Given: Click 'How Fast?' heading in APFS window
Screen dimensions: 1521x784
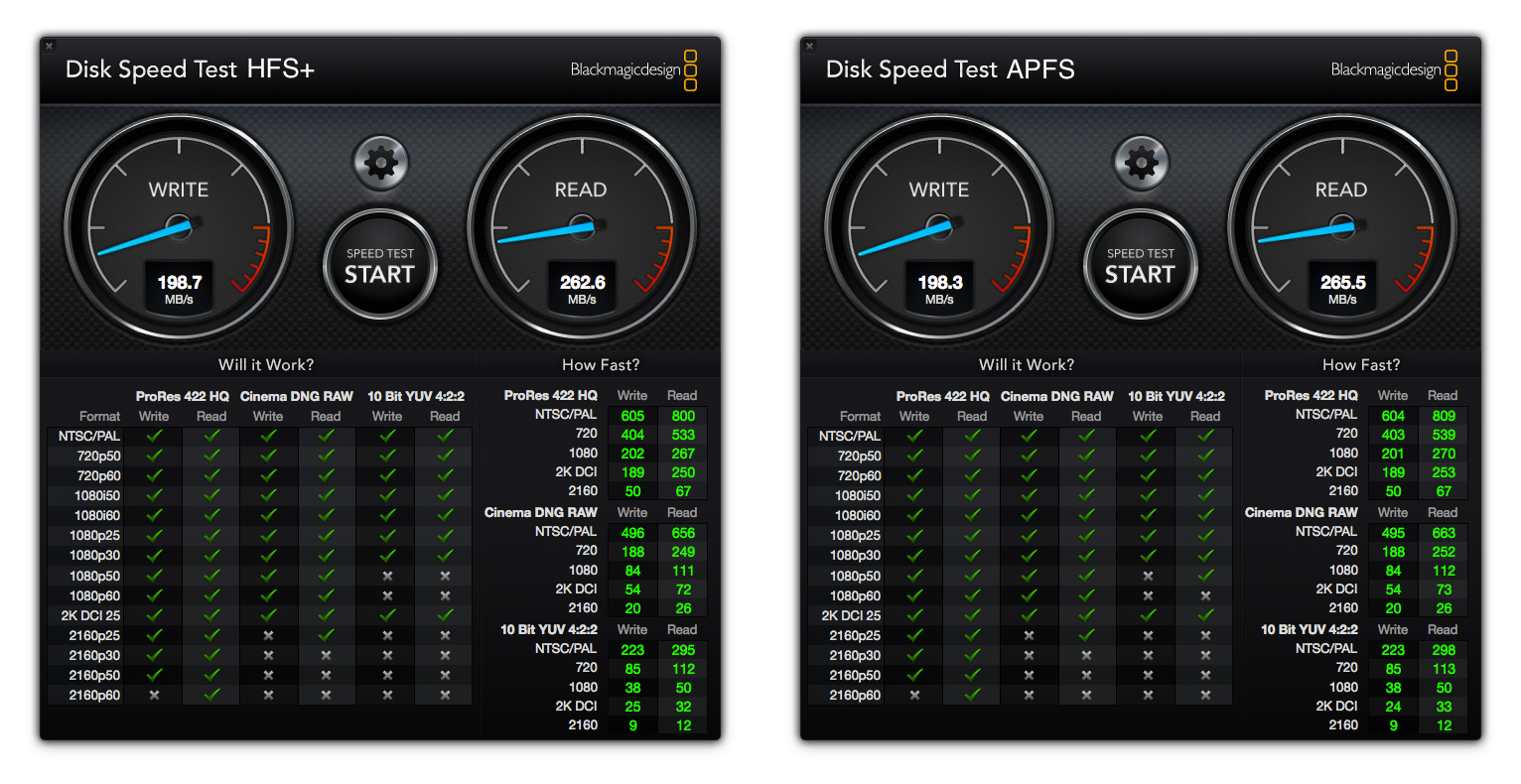Looking at the screenshot, I should 1361,364.
